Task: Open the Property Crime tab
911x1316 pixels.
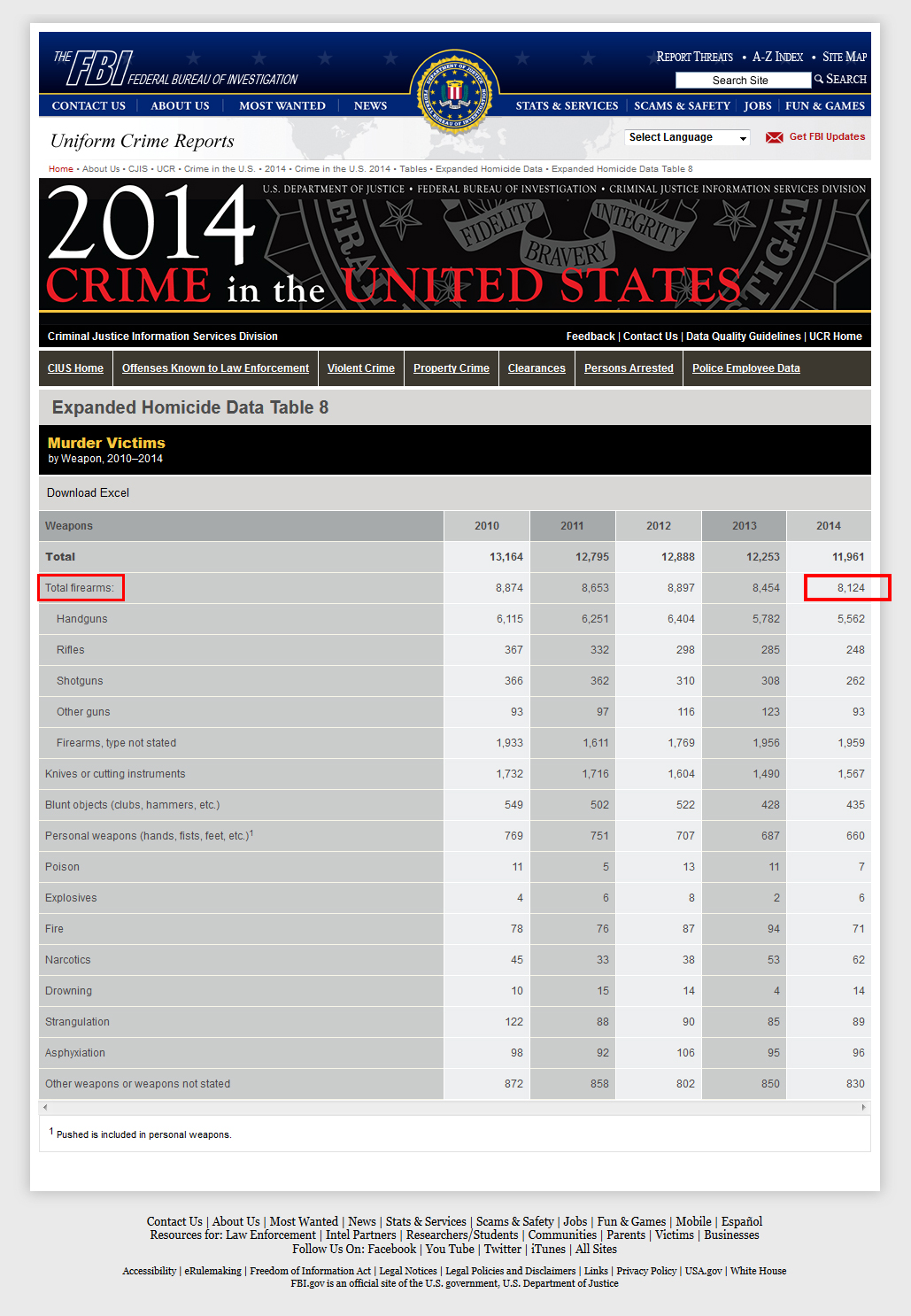Action: coord(452,368)
